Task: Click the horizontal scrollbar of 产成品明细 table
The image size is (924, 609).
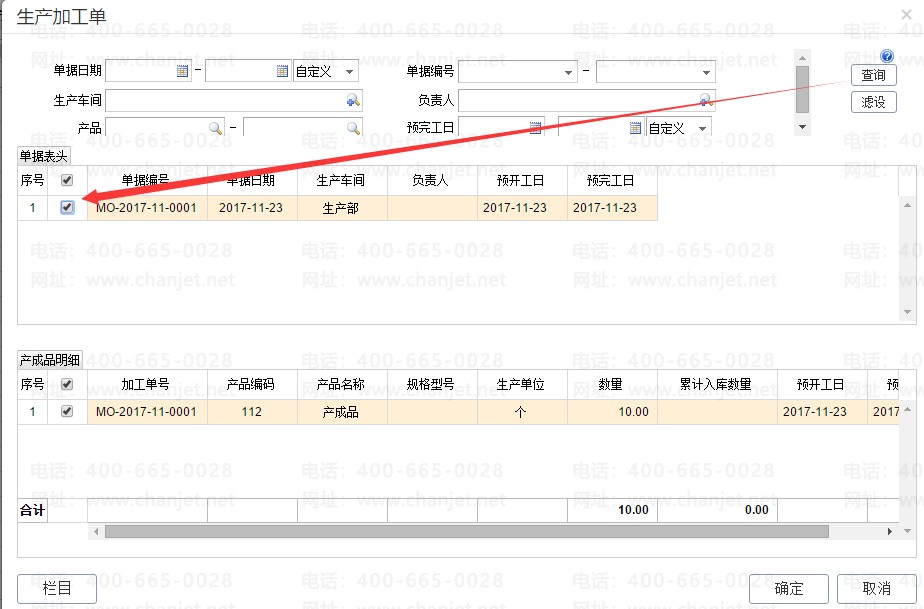Action: click(x=467, y=531)
